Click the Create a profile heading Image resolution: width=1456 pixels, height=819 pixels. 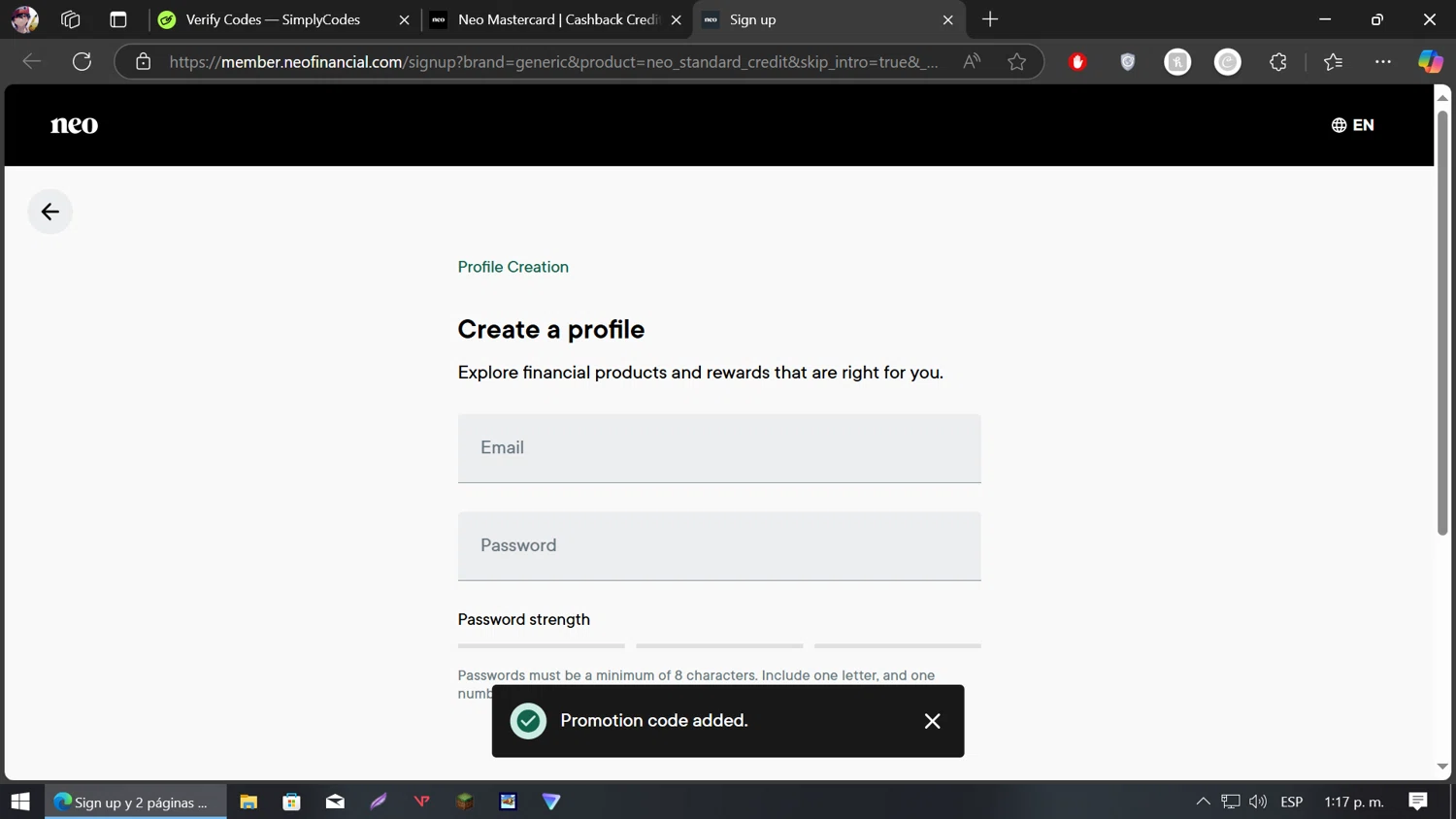[551, 329]
